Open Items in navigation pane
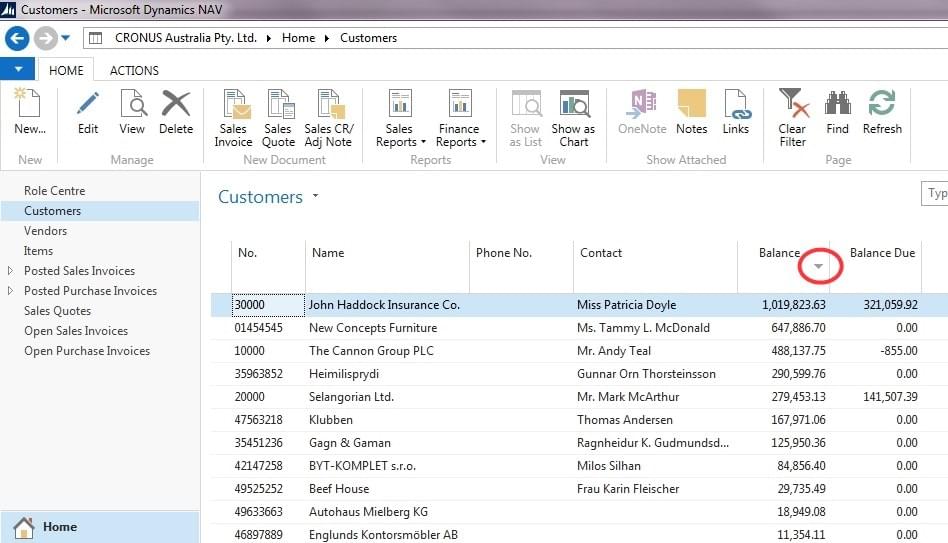Viewport: 948px width, 543px height. (38, 250)
